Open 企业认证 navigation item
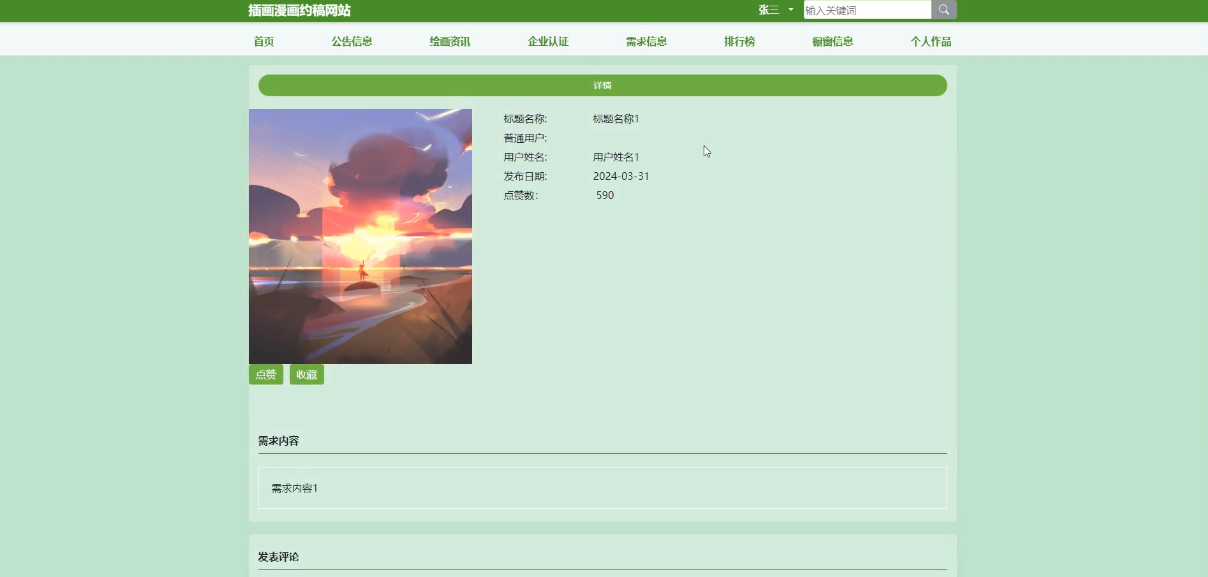The image size is (1208, 577). click(x=548, y=42)
